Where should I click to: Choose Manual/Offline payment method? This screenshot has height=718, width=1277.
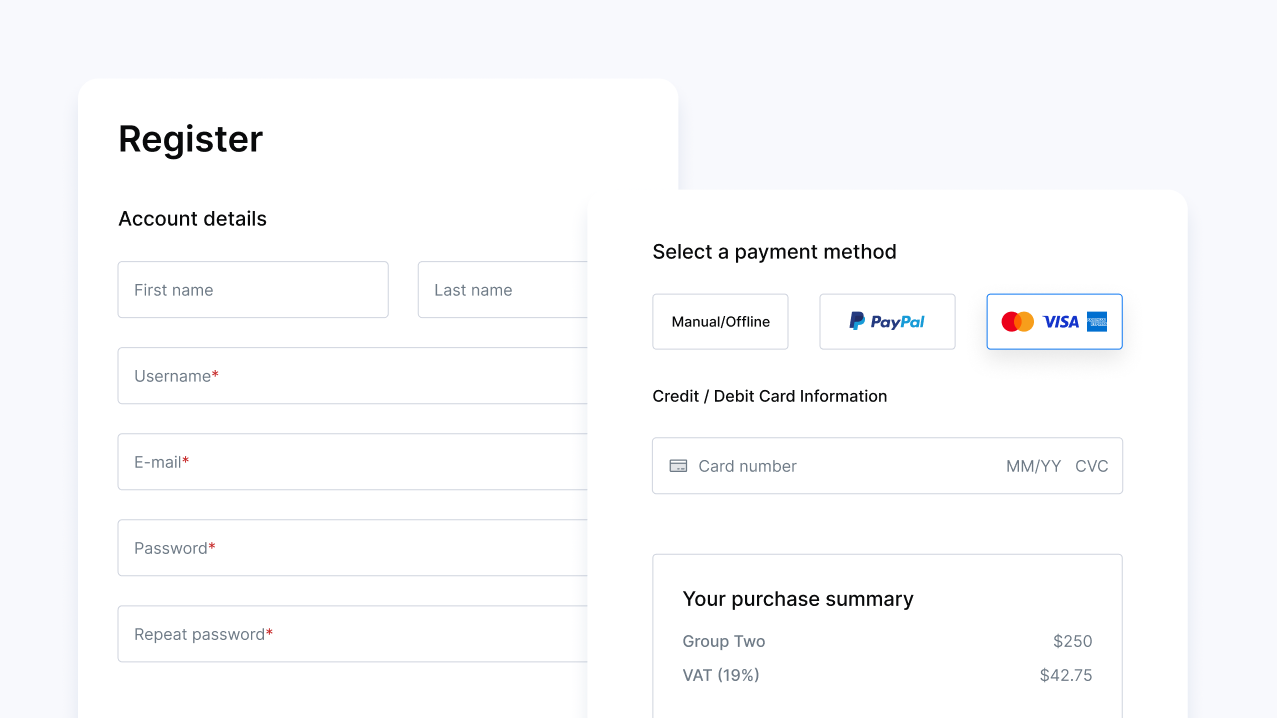click(x=720, y=322)
